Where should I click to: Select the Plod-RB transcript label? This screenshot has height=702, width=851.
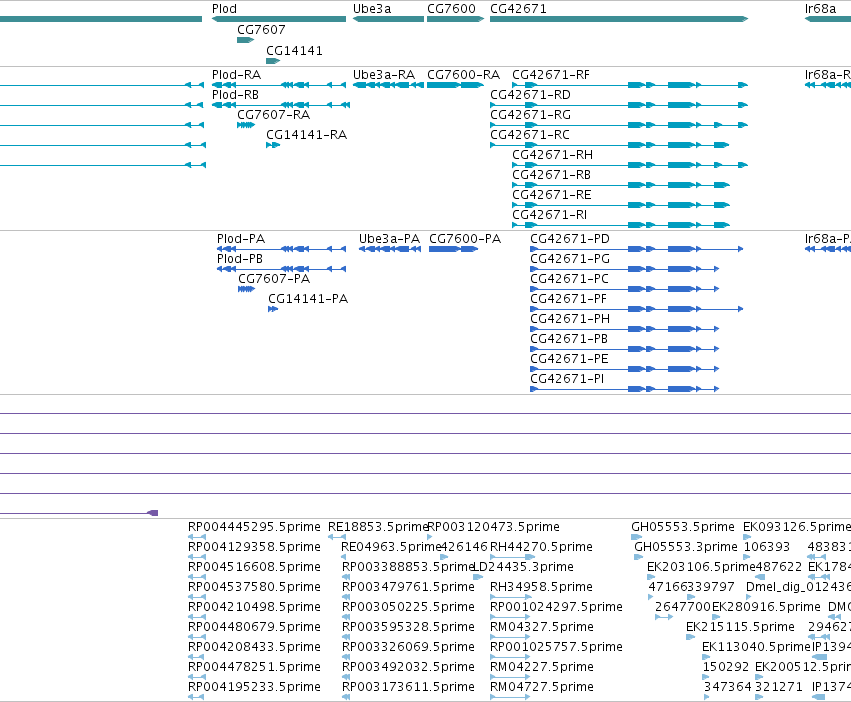[236, 94]
